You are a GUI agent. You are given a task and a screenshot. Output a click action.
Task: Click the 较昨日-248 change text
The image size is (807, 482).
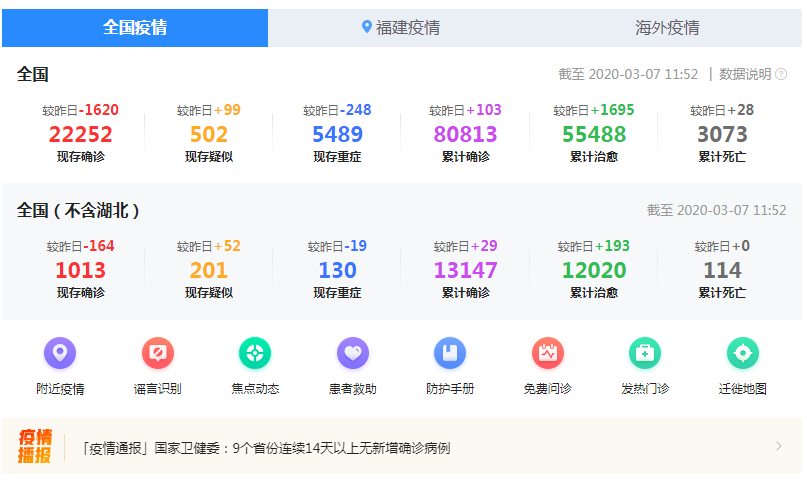[338, 110]
